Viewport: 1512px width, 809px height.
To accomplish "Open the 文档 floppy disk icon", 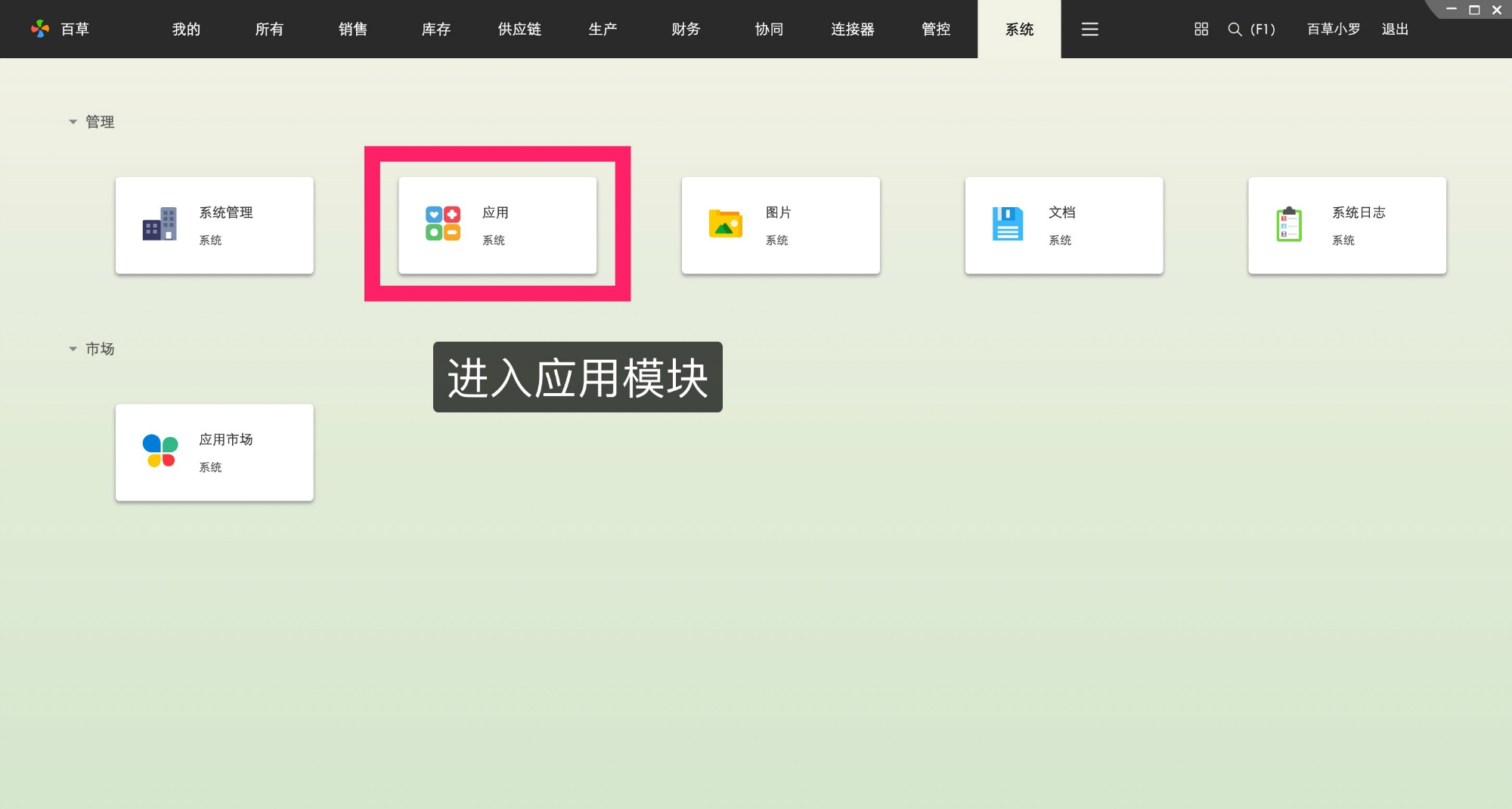I will [x=1008, y=224].
